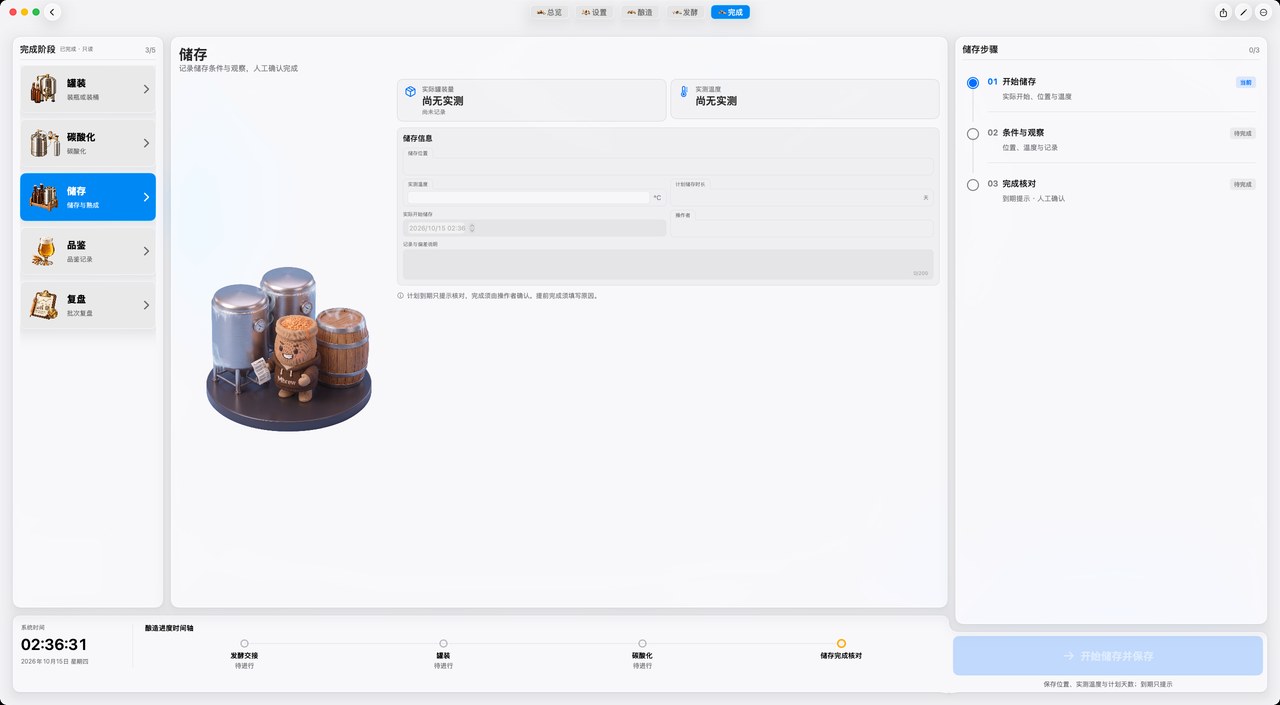Click the 开始储存并保存 button

[1107, 656]
